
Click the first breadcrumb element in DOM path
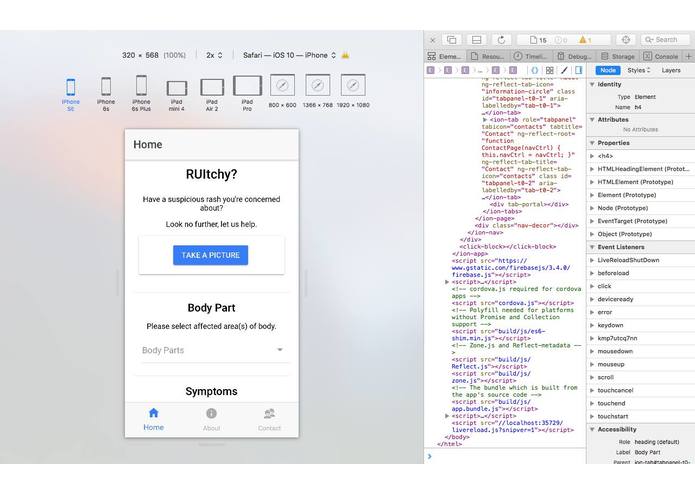click(431, 70)
